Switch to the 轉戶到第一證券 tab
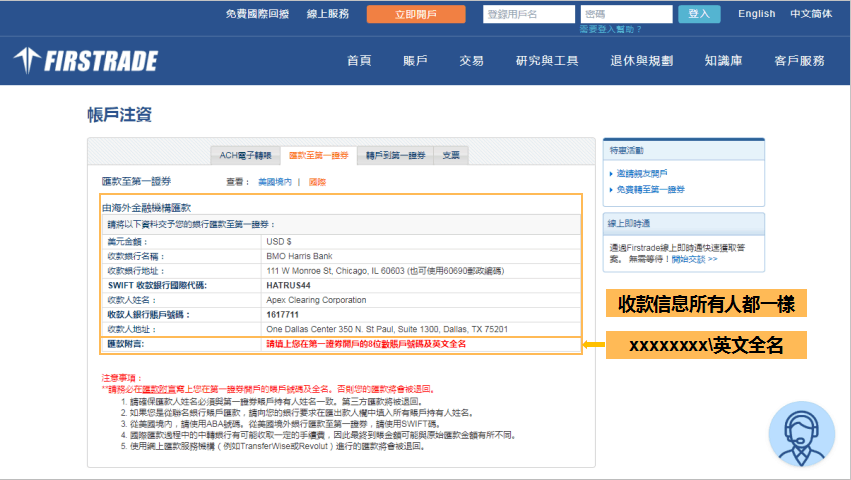 tap(395, 155)
